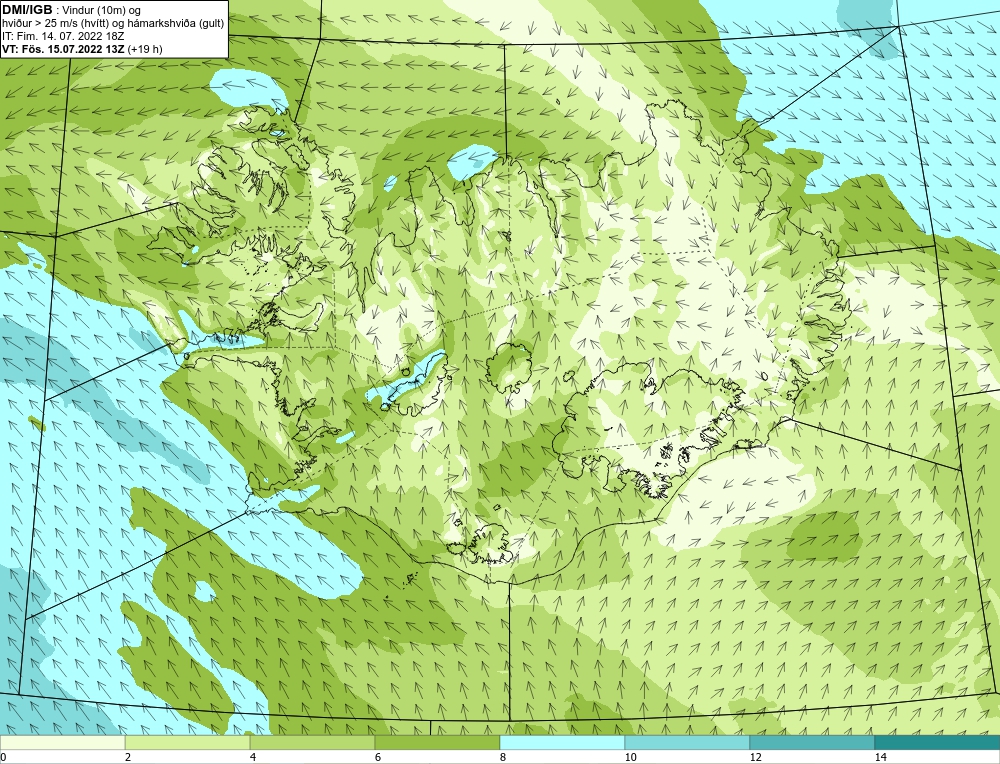Click the 8–10 m/s light cyan legend swatch
This screenshot has width=1000, height=764.
coord(562,742)
